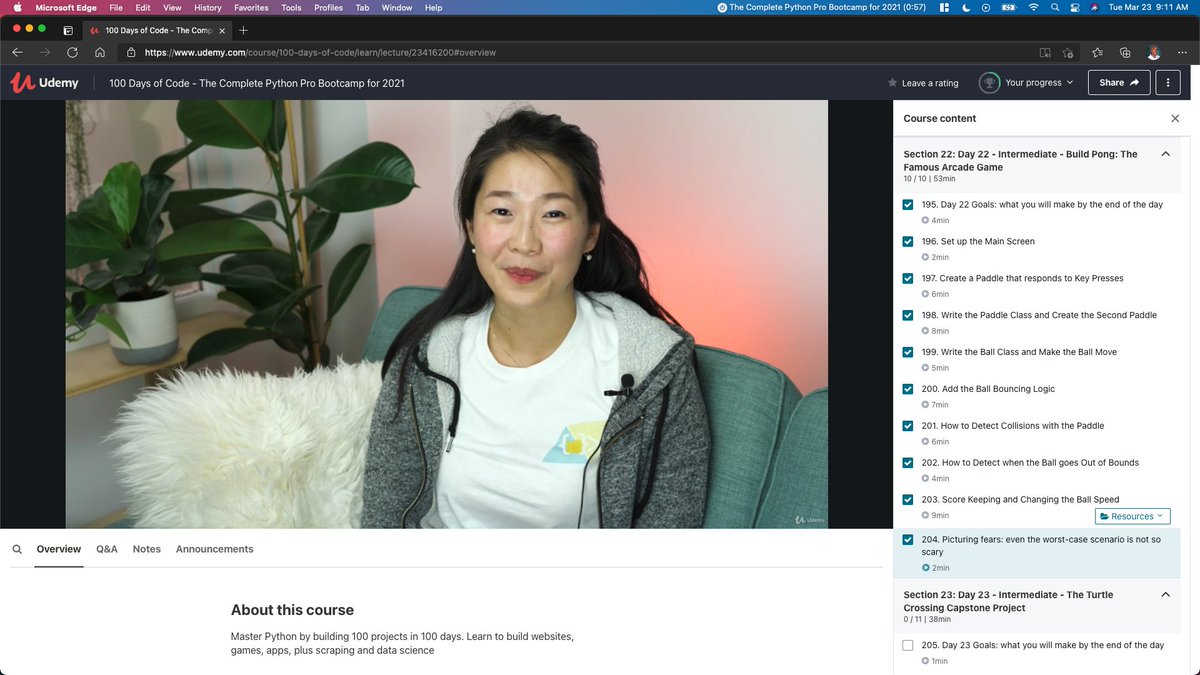Open the immersive reader icon in the toolbar
The image size is (1200, 675).
pyautogui.click(x=1045, y=52)
